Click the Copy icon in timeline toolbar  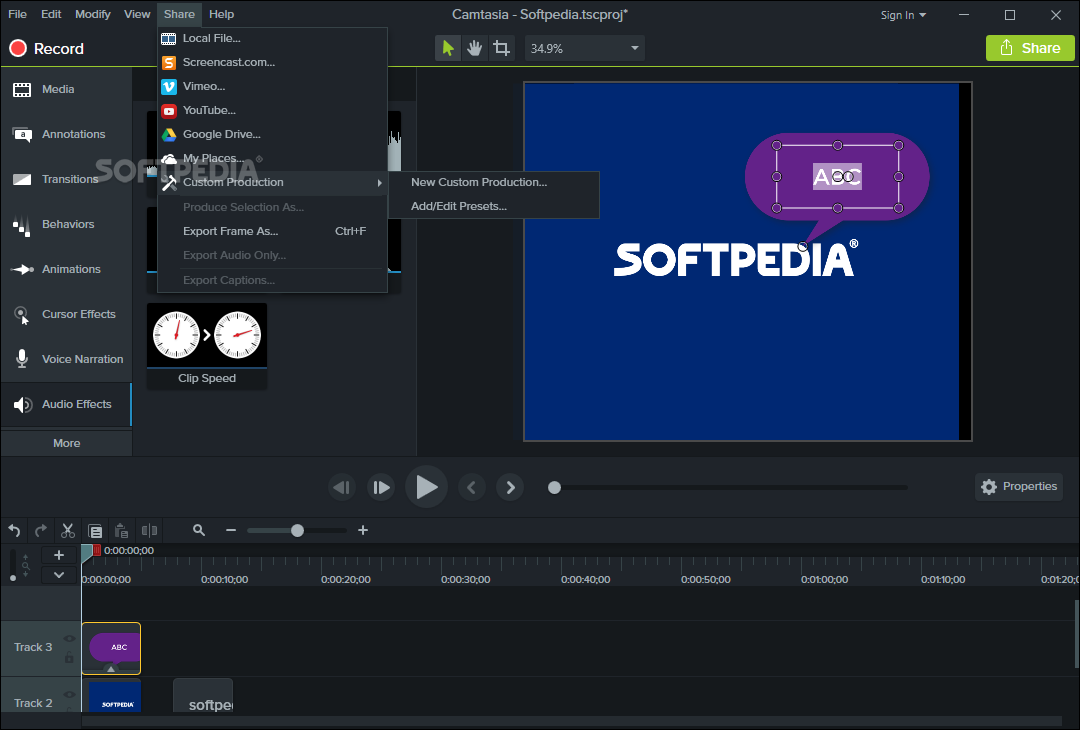pos(95,530)
